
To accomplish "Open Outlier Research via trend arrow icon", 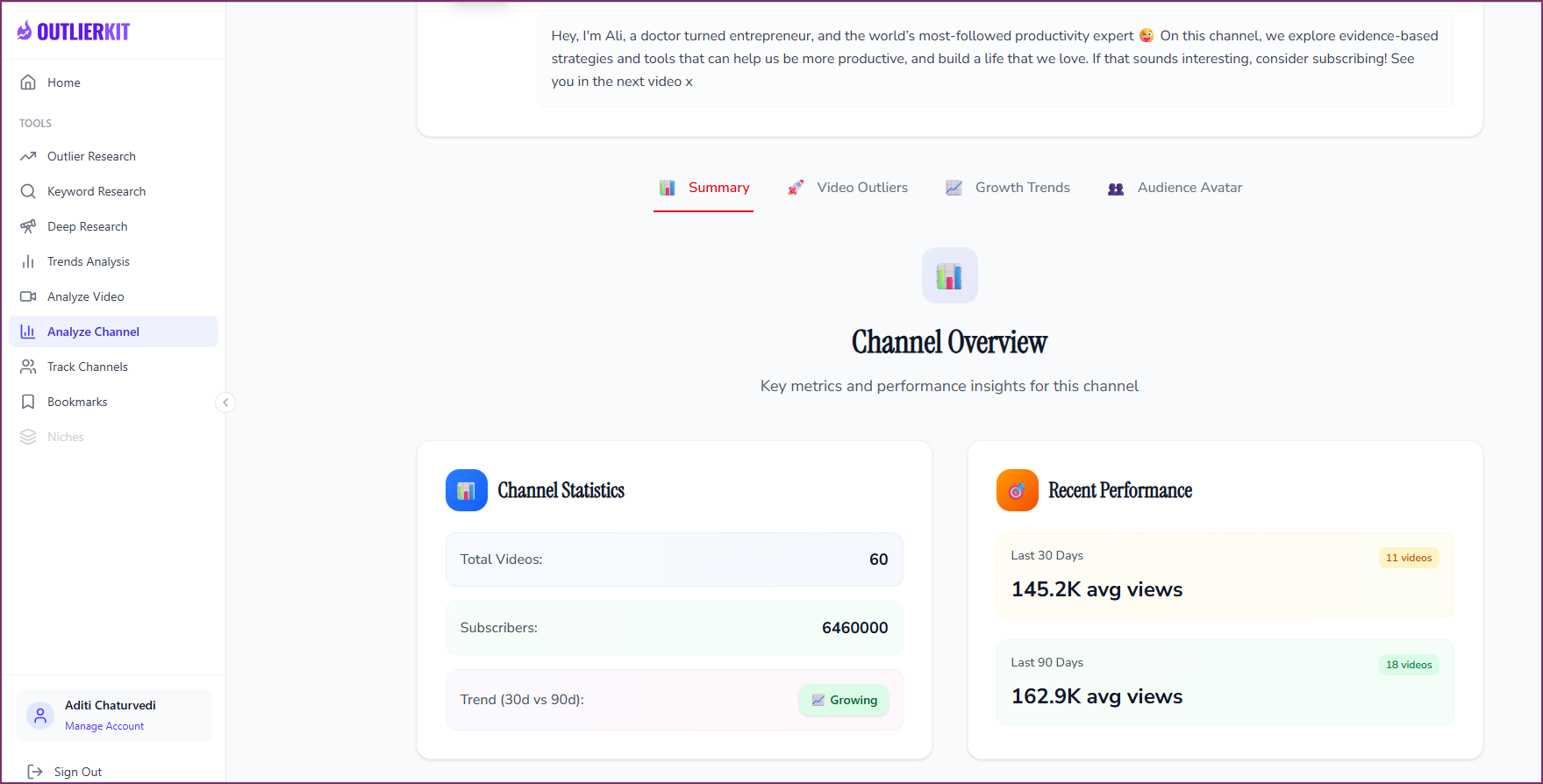I will pos(28,156).
